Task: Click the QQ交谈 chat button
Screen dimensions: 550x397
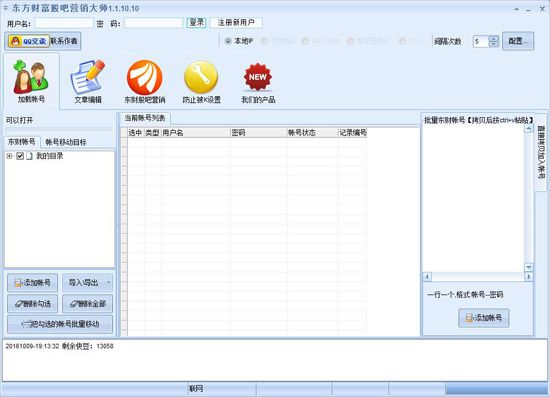Action: (29, 41)
